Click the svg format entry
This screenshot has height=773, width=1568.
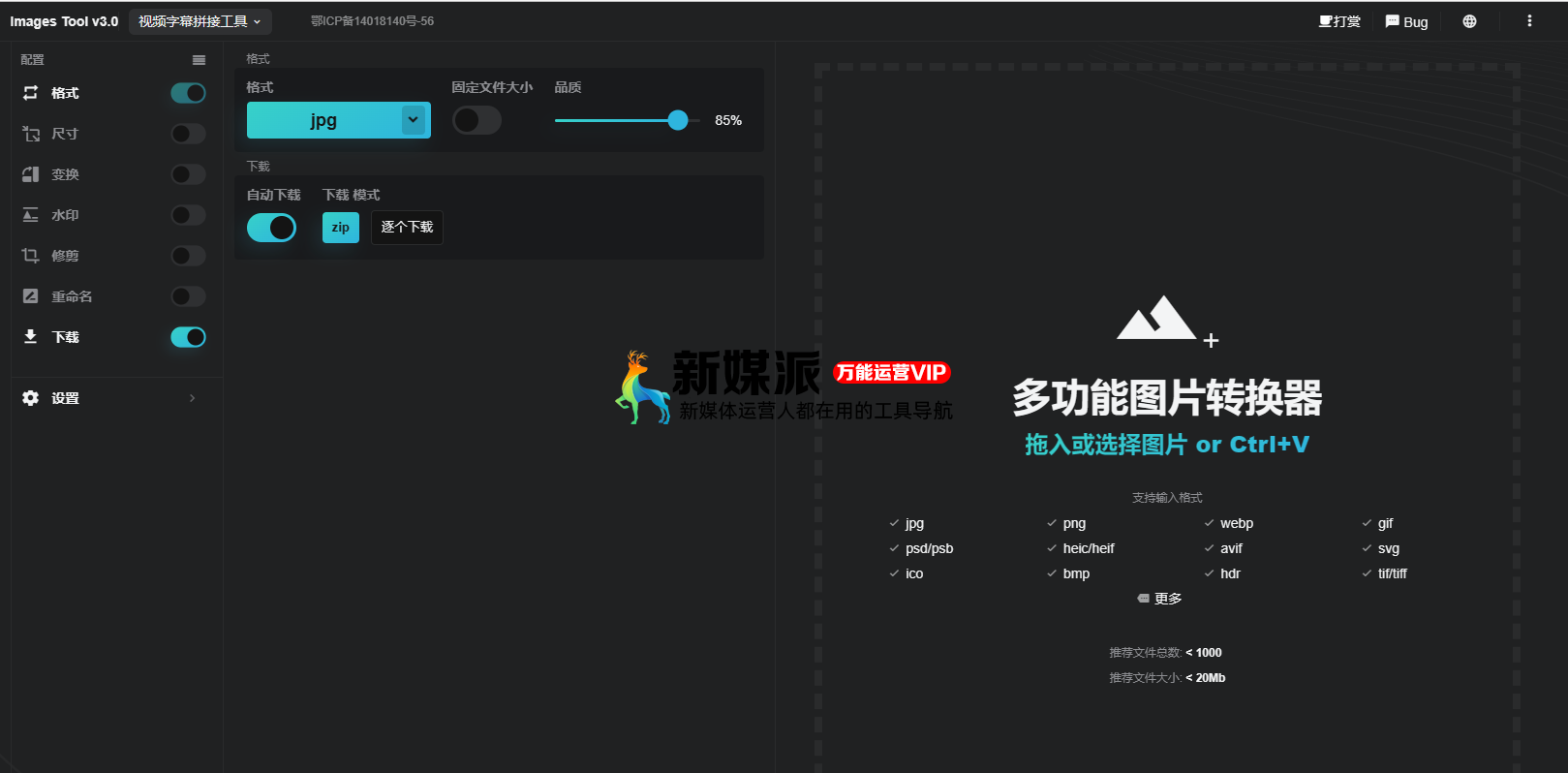[1389, 548]
